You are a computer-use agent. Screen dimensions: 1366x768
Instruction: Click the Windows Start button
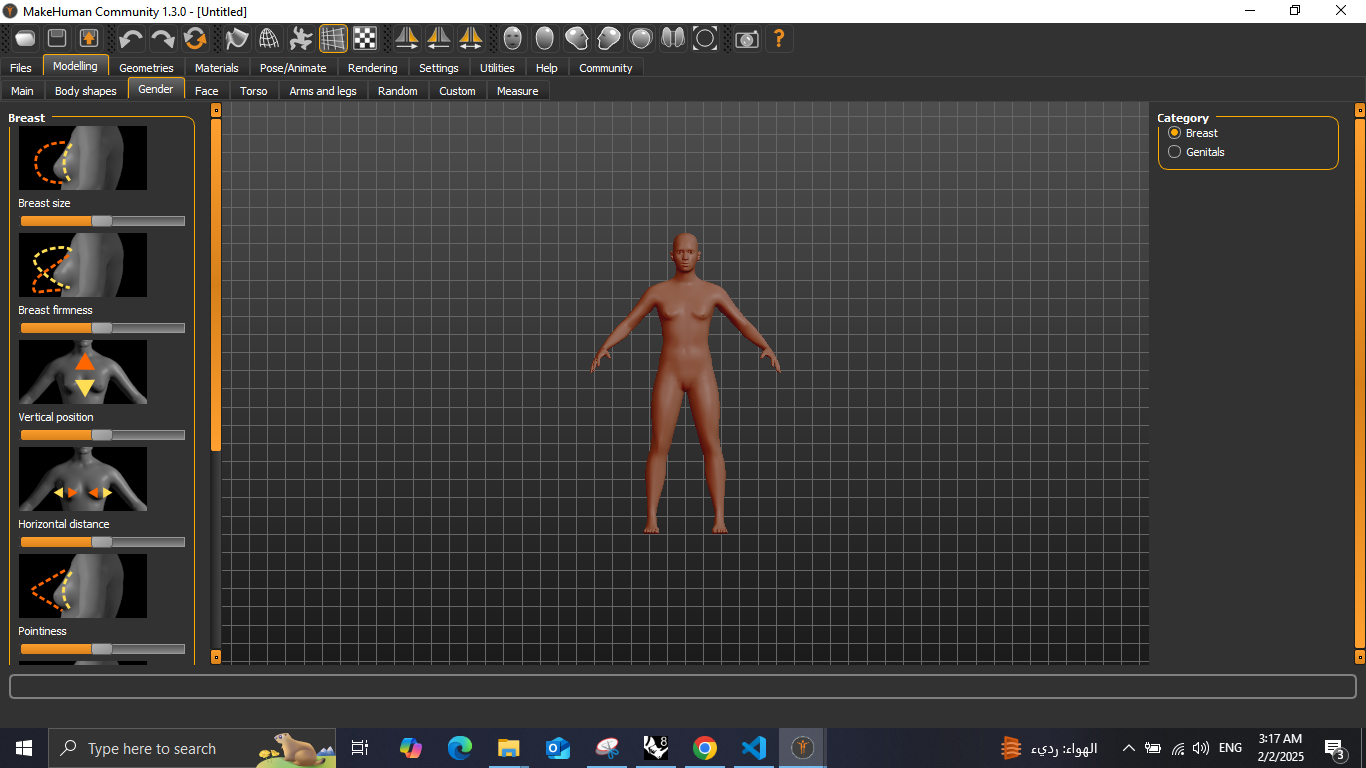point(24,748)
